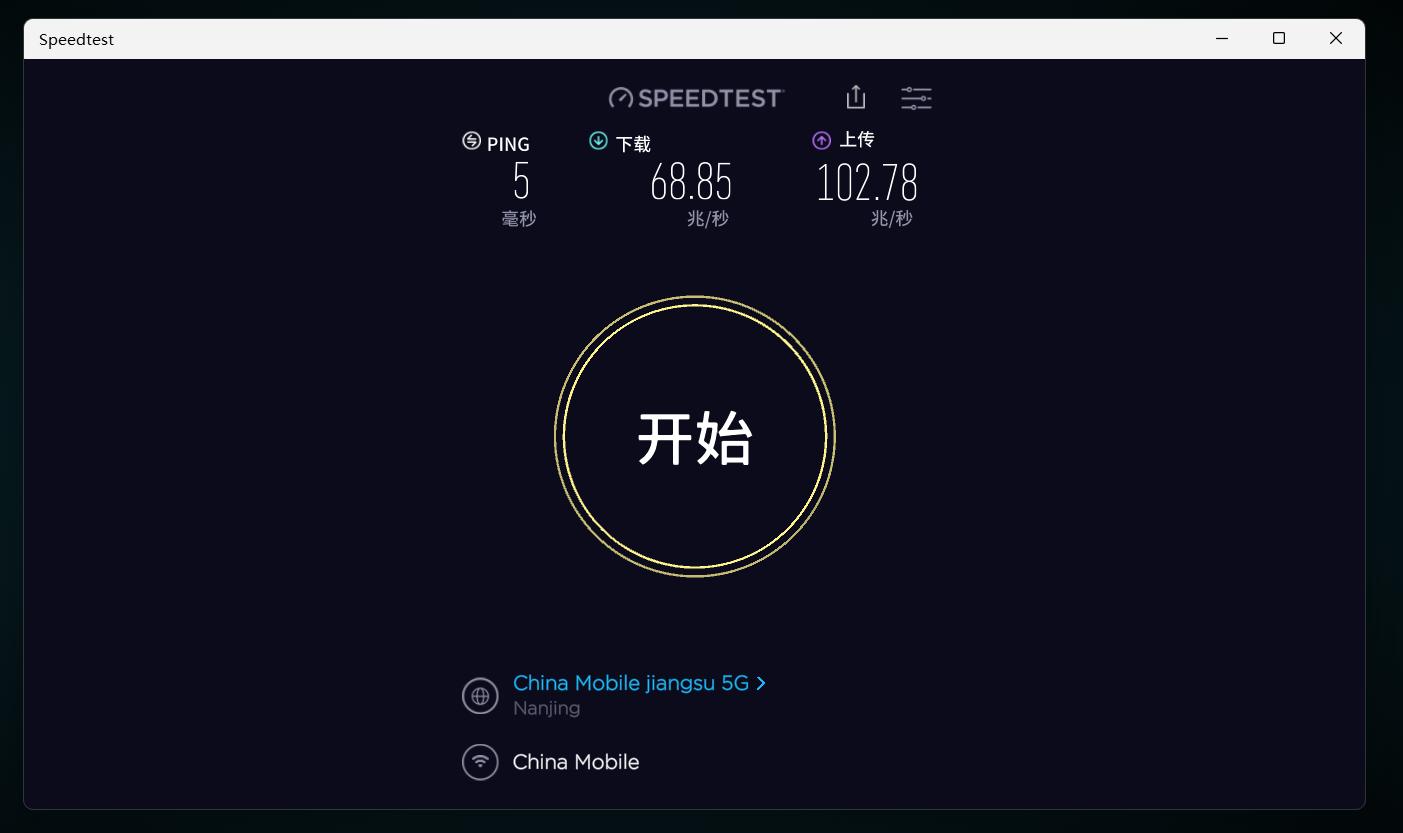
Task: Click the Wi-Fi connection icon
Action: click(x=480, y=761)
